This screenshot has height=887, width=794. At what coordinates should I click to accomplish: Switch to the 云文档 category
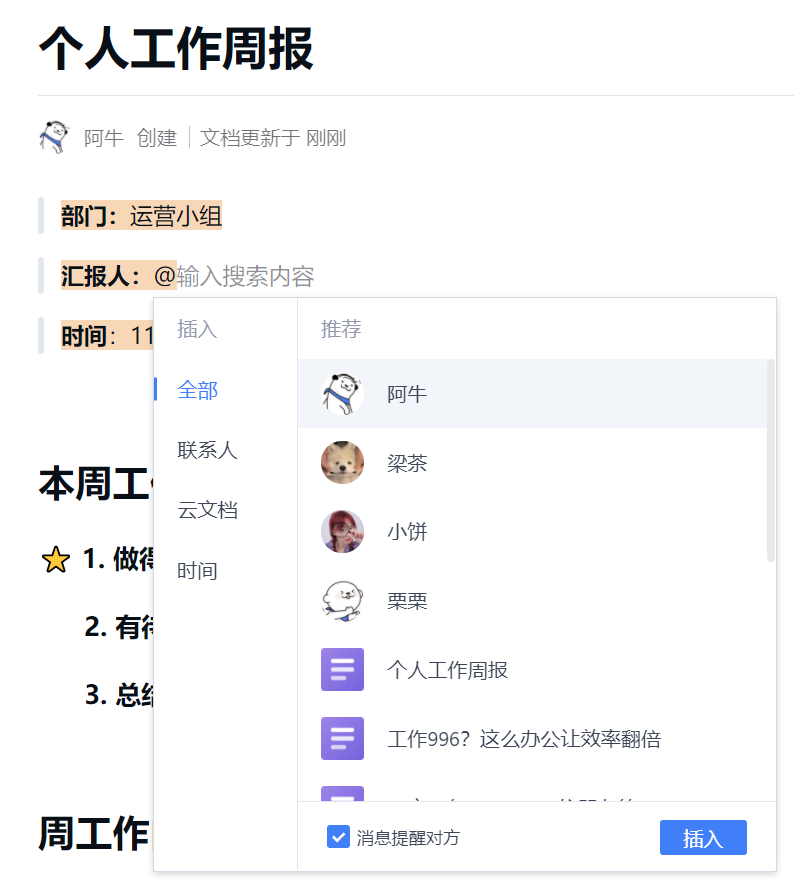[207, 510]
